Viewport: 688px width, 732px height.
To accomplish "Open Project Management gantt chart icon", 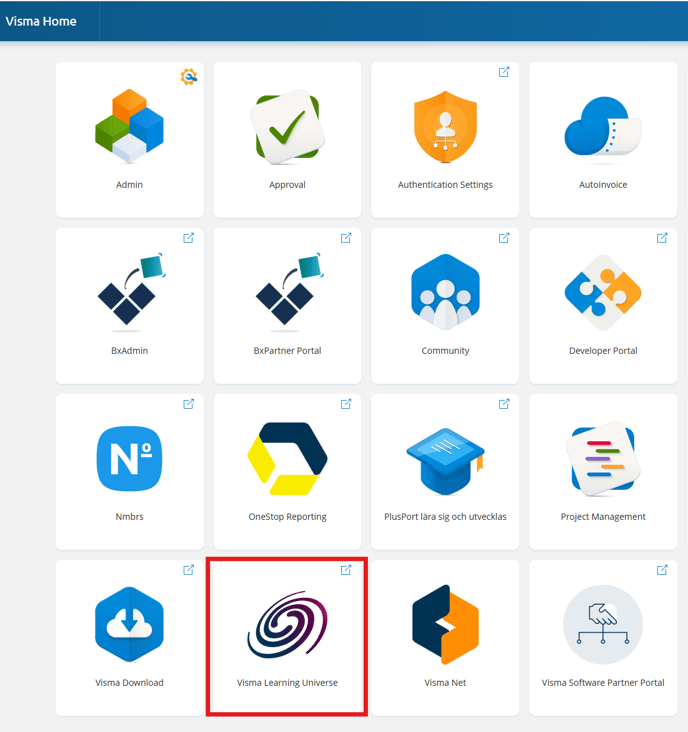I will (603, 458).
